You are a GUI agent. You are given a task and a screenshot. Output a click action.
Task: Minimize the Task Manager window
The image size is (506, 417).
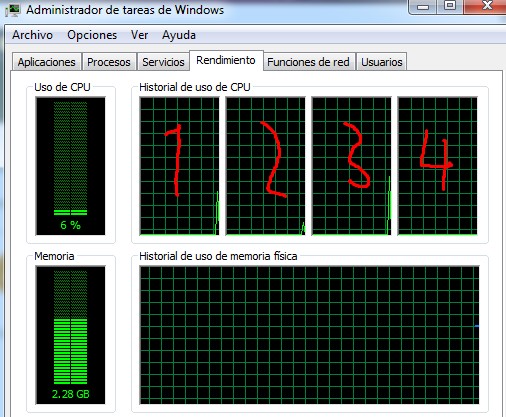coord(423,7)
